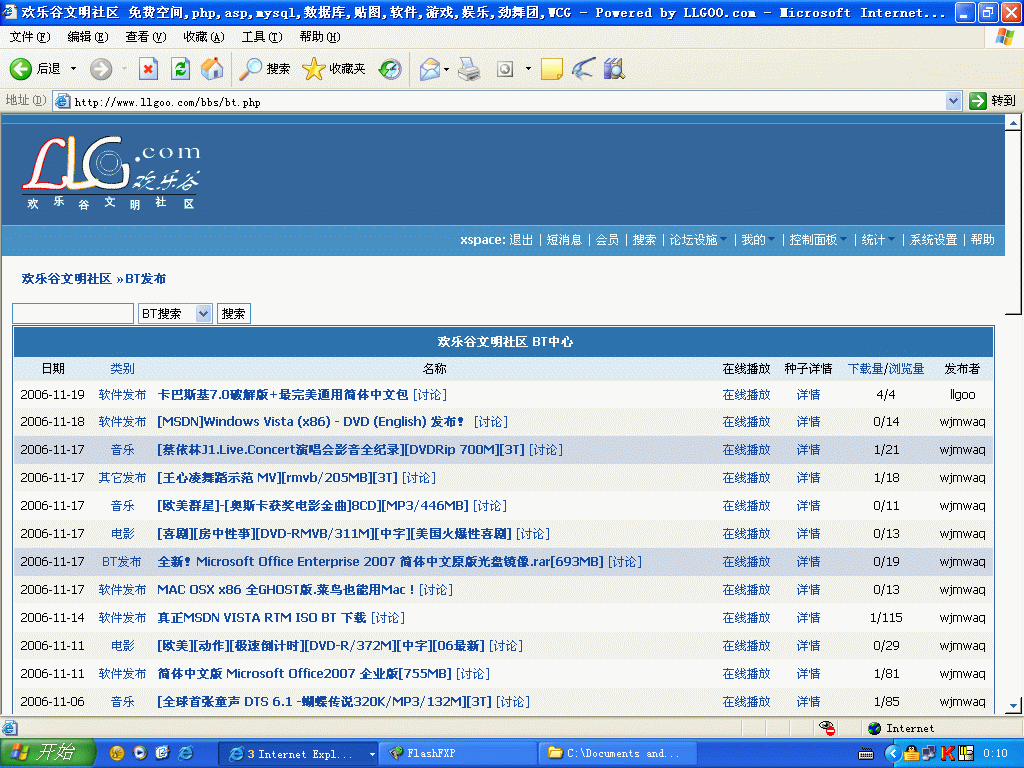Click the Internet Explorer quick launch icon

pyautogui.click(x=186, y=753)
